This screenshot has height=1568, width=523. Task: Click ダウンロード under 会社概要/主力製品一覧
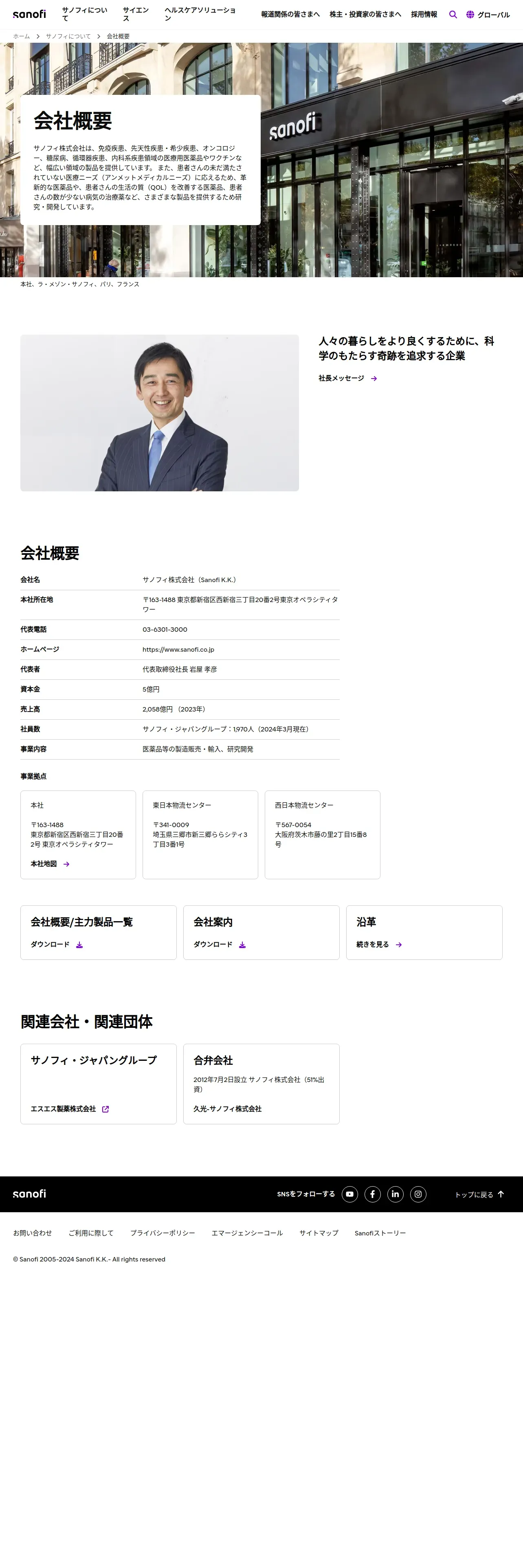pos(50,945)
